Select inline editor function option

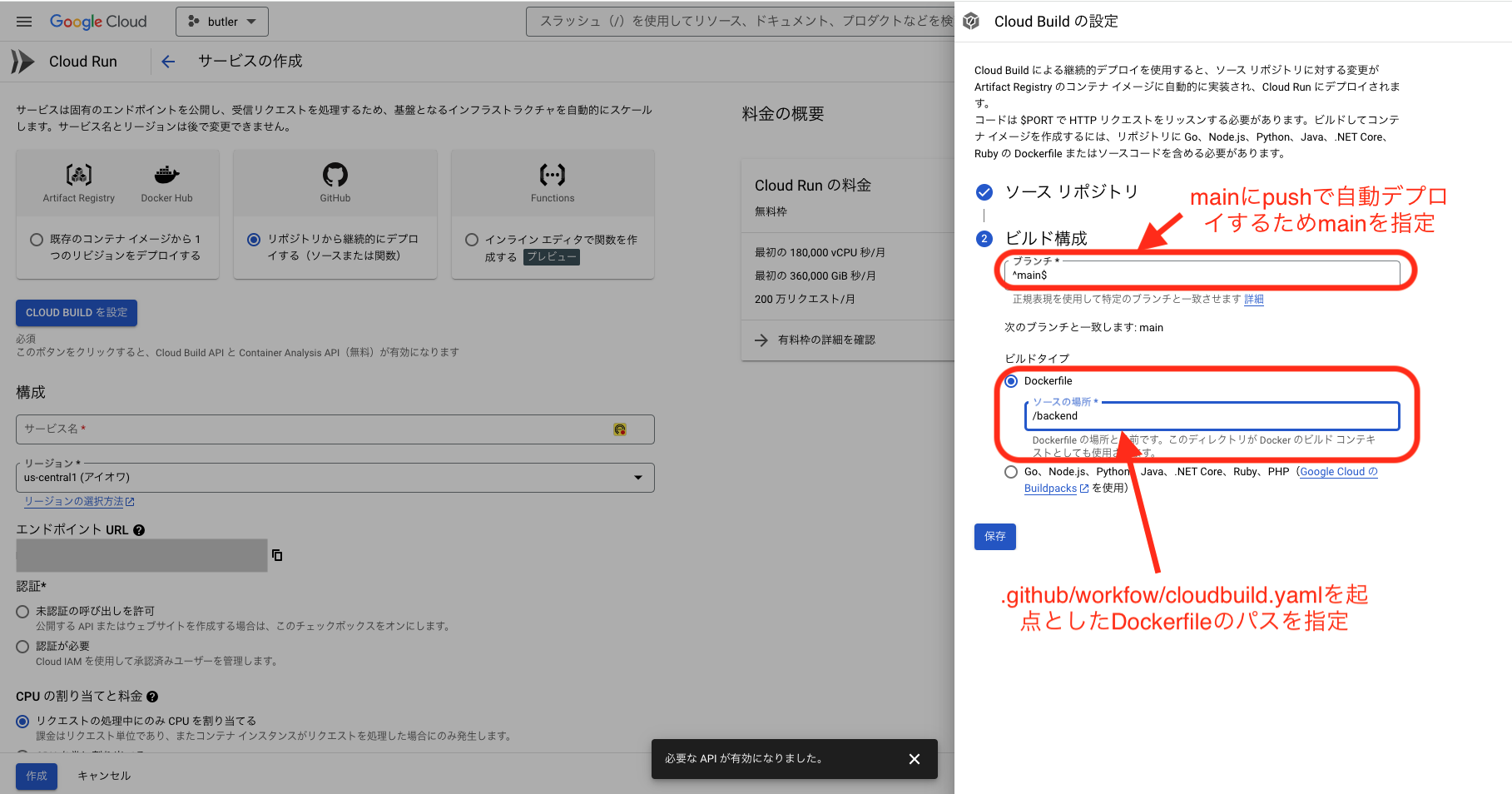pos(472,240)
